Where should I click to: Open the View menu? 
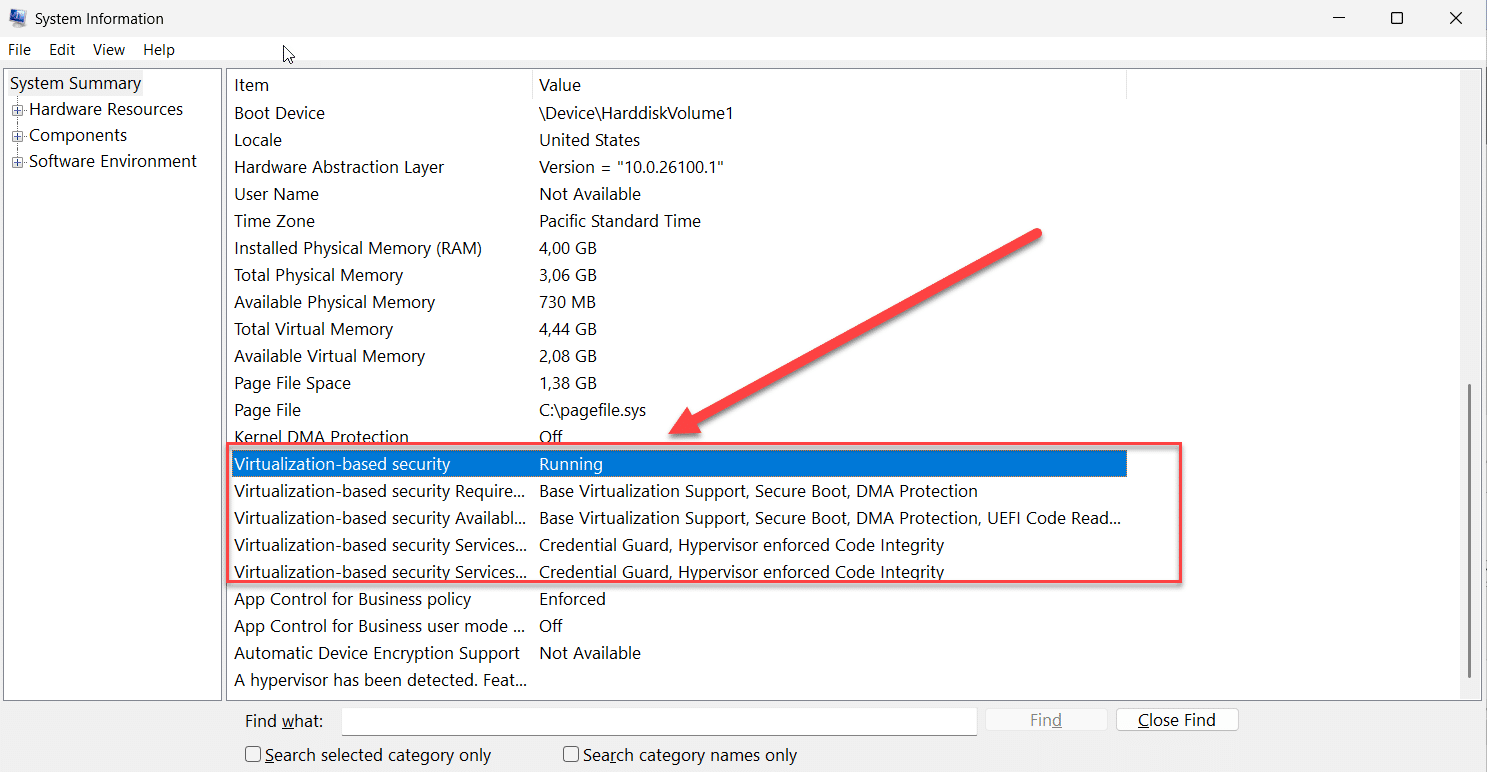pyautogui.click(x=108, y=49)
